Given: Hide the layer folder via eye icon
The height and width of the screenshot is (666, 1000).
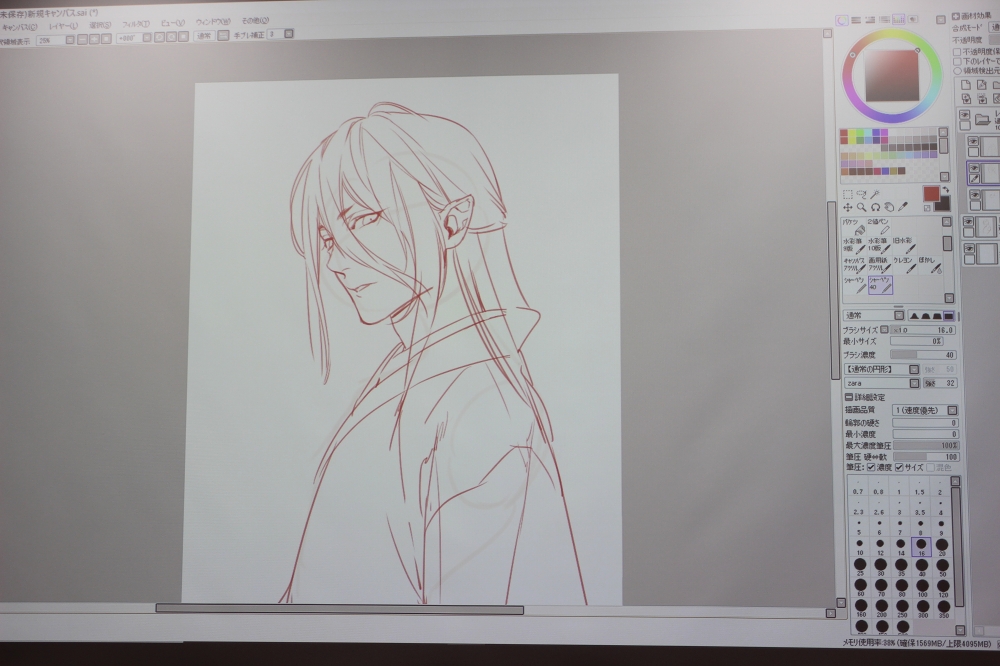Looking at the screenshot, I should pyautogui.click(x=965, y=115).
